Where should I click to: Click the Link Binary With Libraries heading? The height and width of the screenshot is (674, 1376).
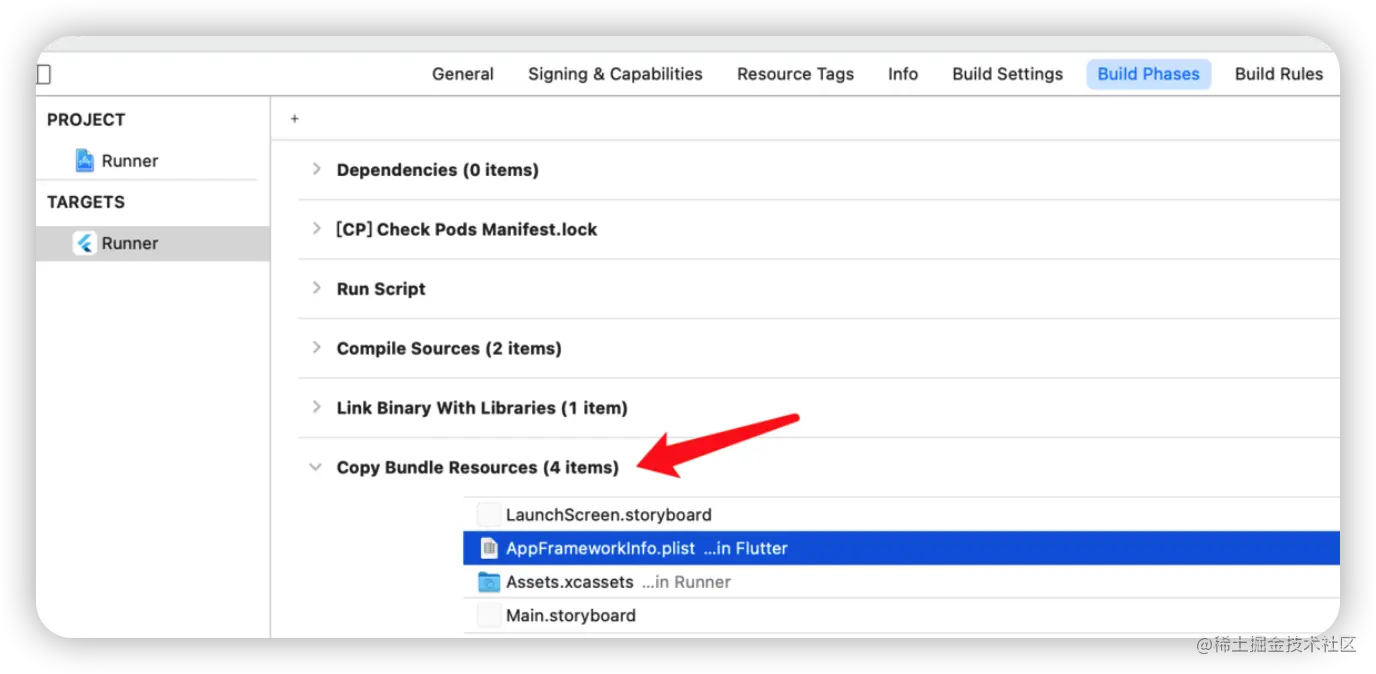(482, 408)
